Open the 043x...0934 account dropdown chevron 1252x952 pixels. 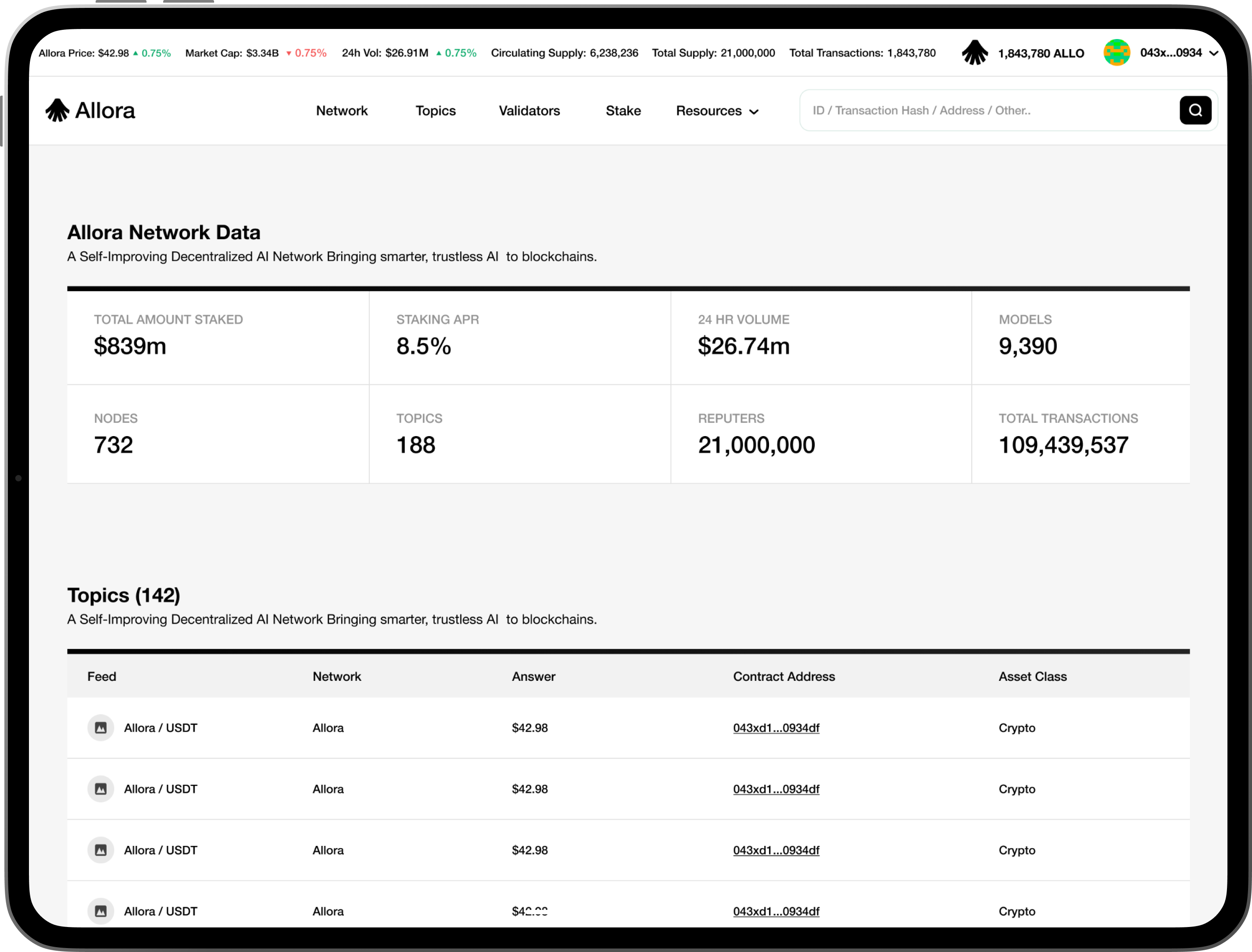click(x=1213, y=53)
